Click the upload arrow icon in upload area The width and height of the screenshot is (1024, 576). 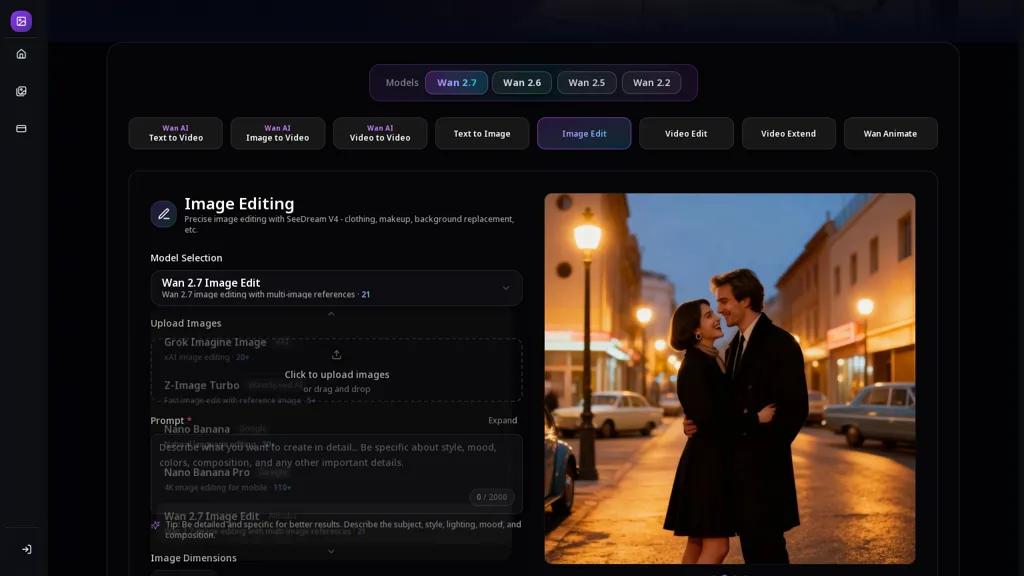point(336,355)
